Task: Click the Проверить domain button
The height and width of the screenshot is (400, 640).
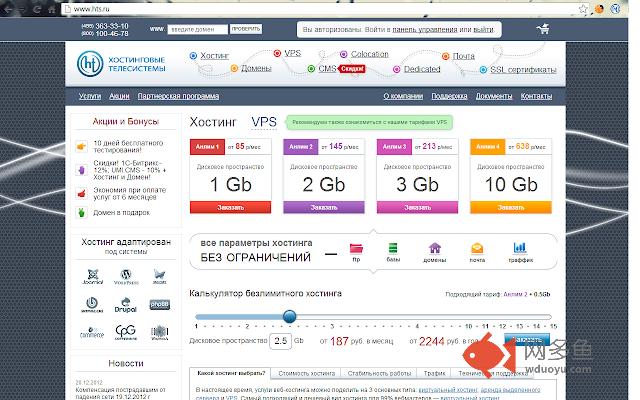Action: 246,29
